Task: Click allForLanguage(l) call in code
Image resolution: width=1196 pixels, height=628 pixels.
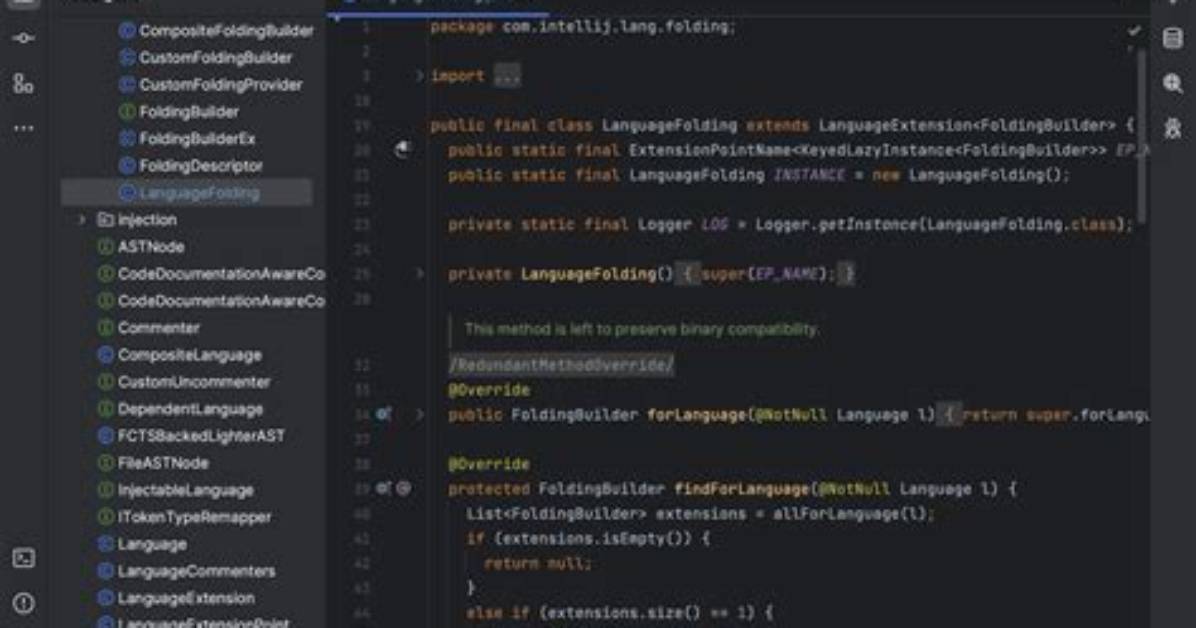Action: click(849, 514)
